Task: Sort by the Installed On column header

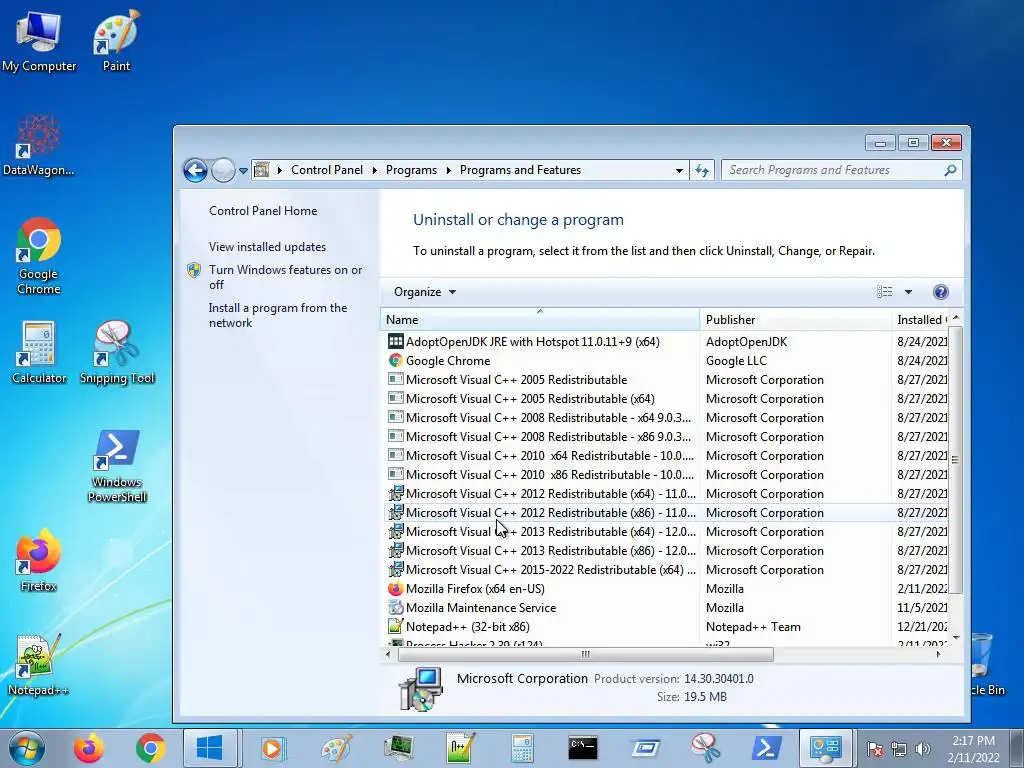Action: pyautogui.click(x=920, y=319)
